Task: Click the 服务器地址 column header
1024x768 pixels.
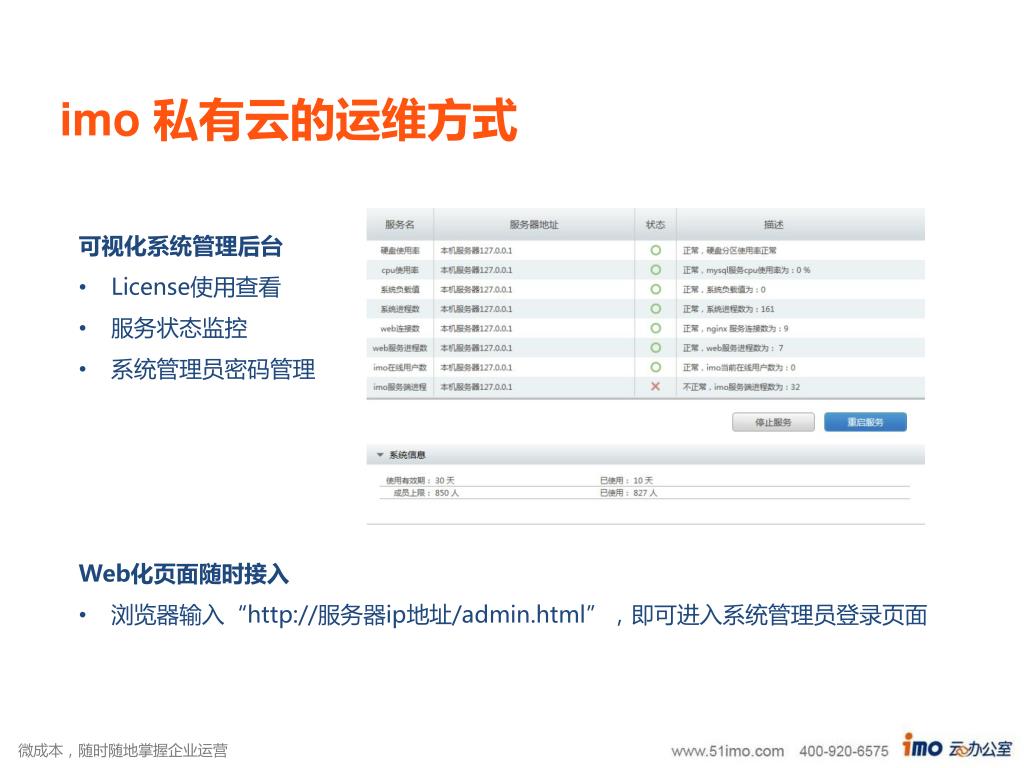Action: pos(534,225)
